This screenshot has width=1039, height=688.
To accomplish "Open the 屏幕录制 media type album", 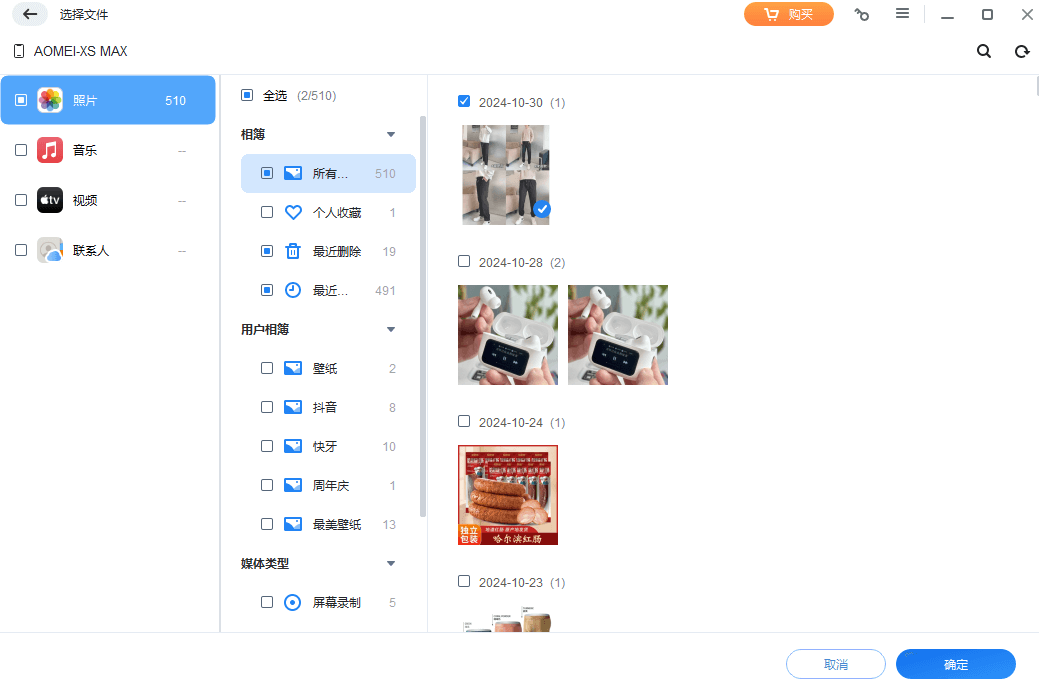I will (x=335, y=602).
